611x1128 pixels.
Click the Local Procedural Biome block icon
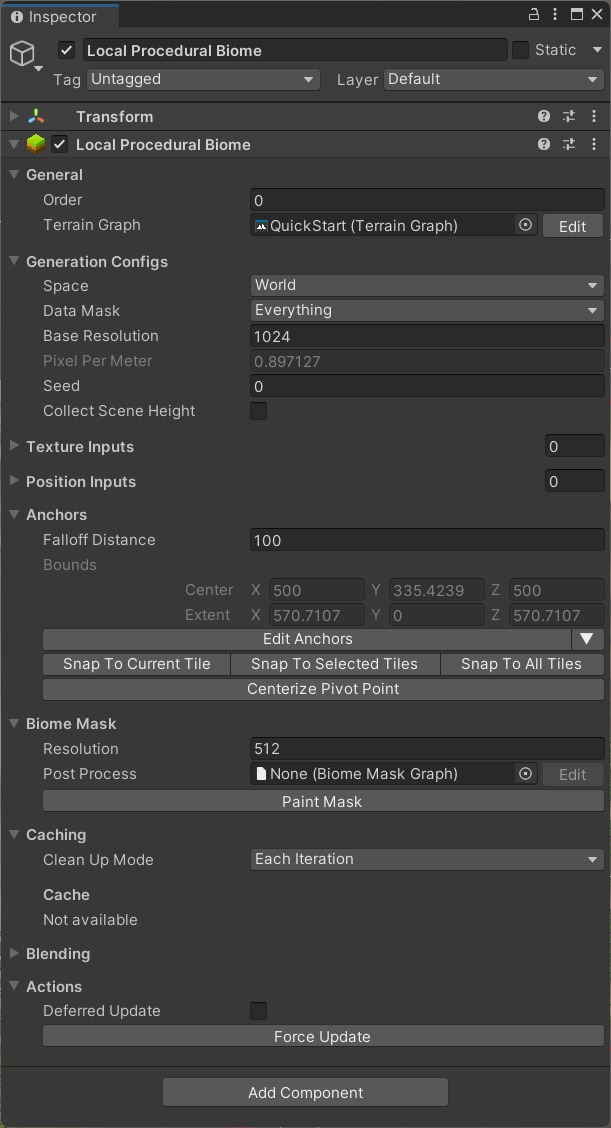[36, 144]
